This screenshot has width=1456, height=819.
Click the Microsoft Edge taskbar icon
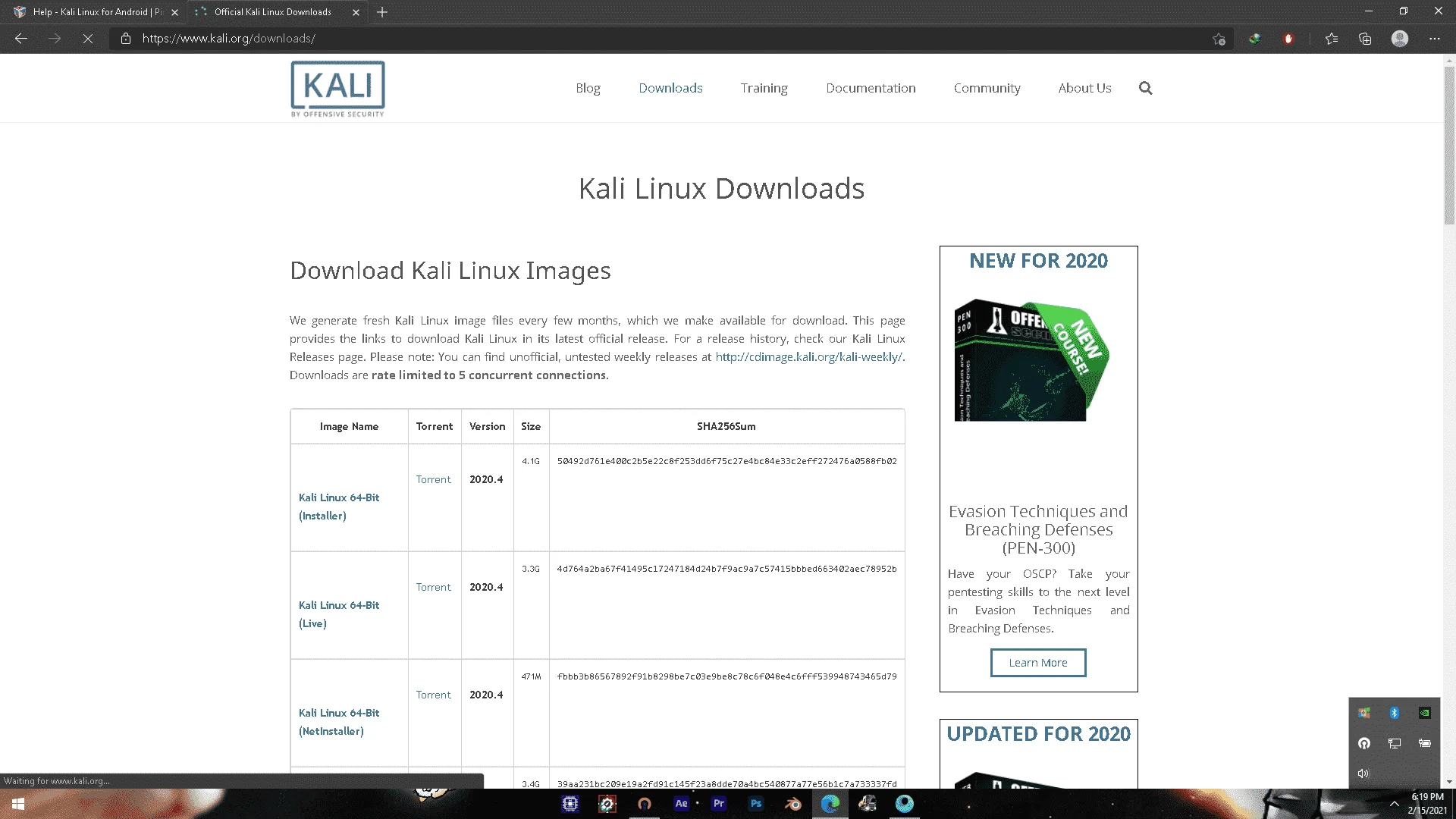click(x=830, y=804)
